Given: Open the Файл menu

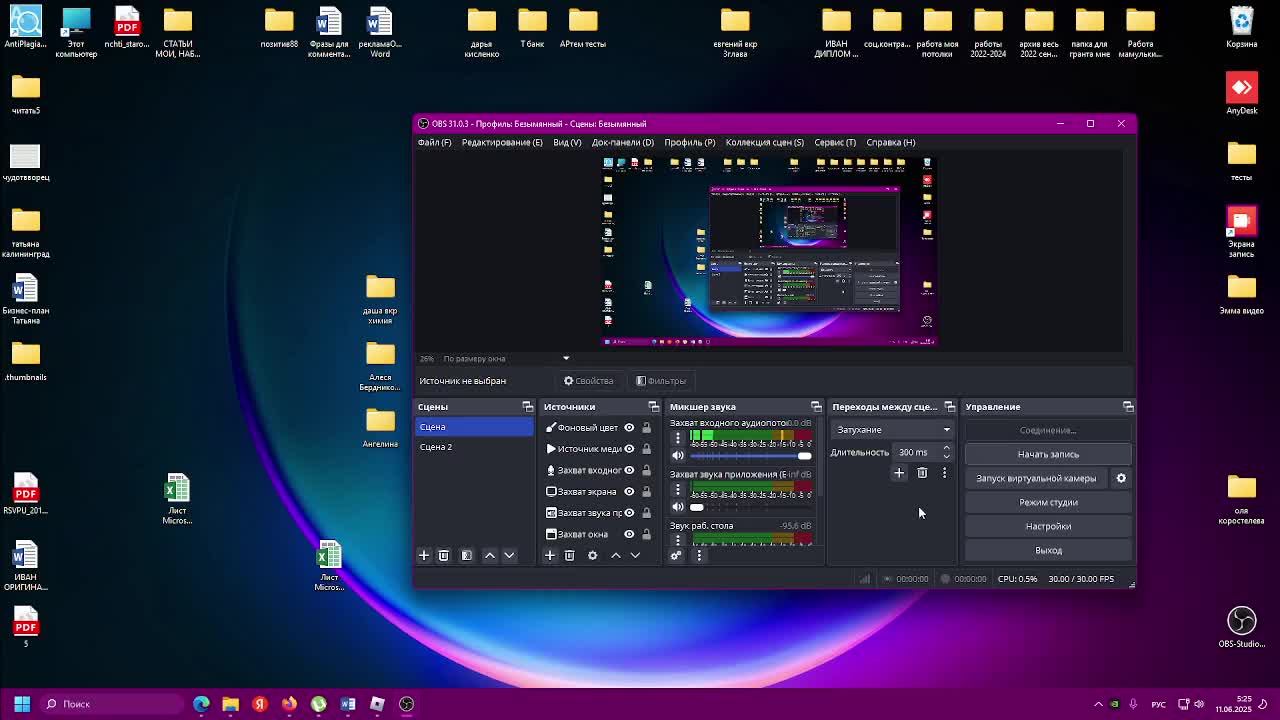Looking at the screenshot, I should (434, 142).
